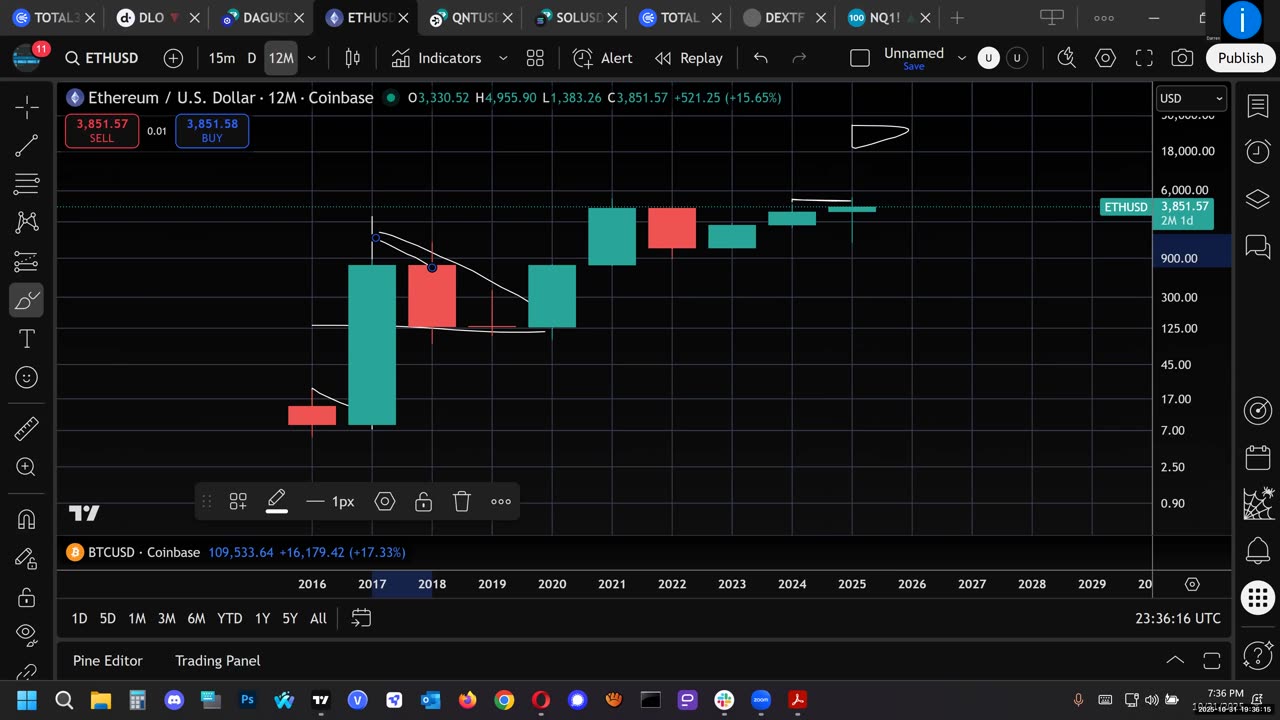Open the Indicators dialog
The image size is (1280, 720).
(437, 58)
